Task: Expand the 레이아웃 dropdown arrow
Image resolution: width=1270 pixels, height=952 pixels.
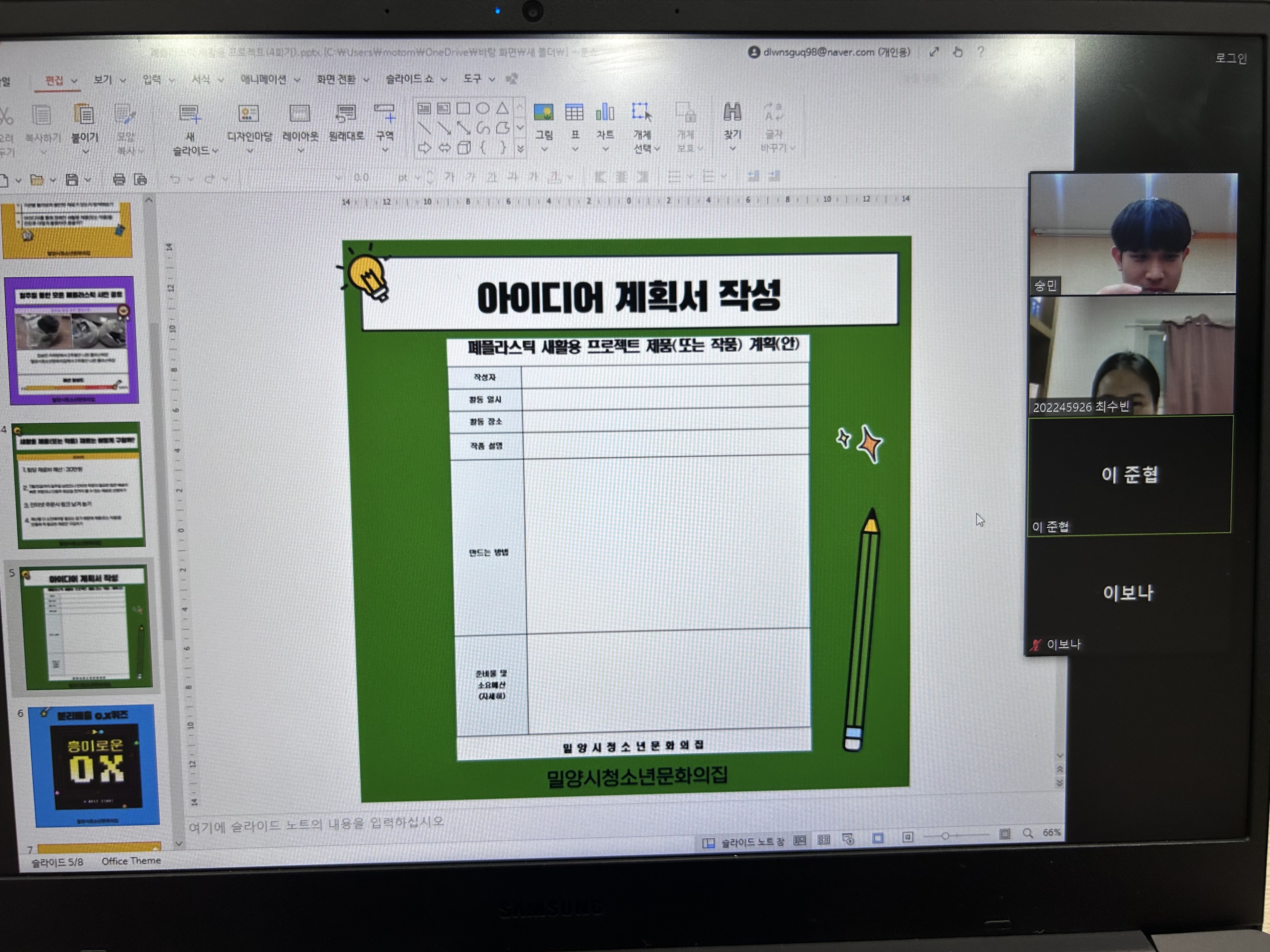Action: pyautogui.click(x=300, y=151)
